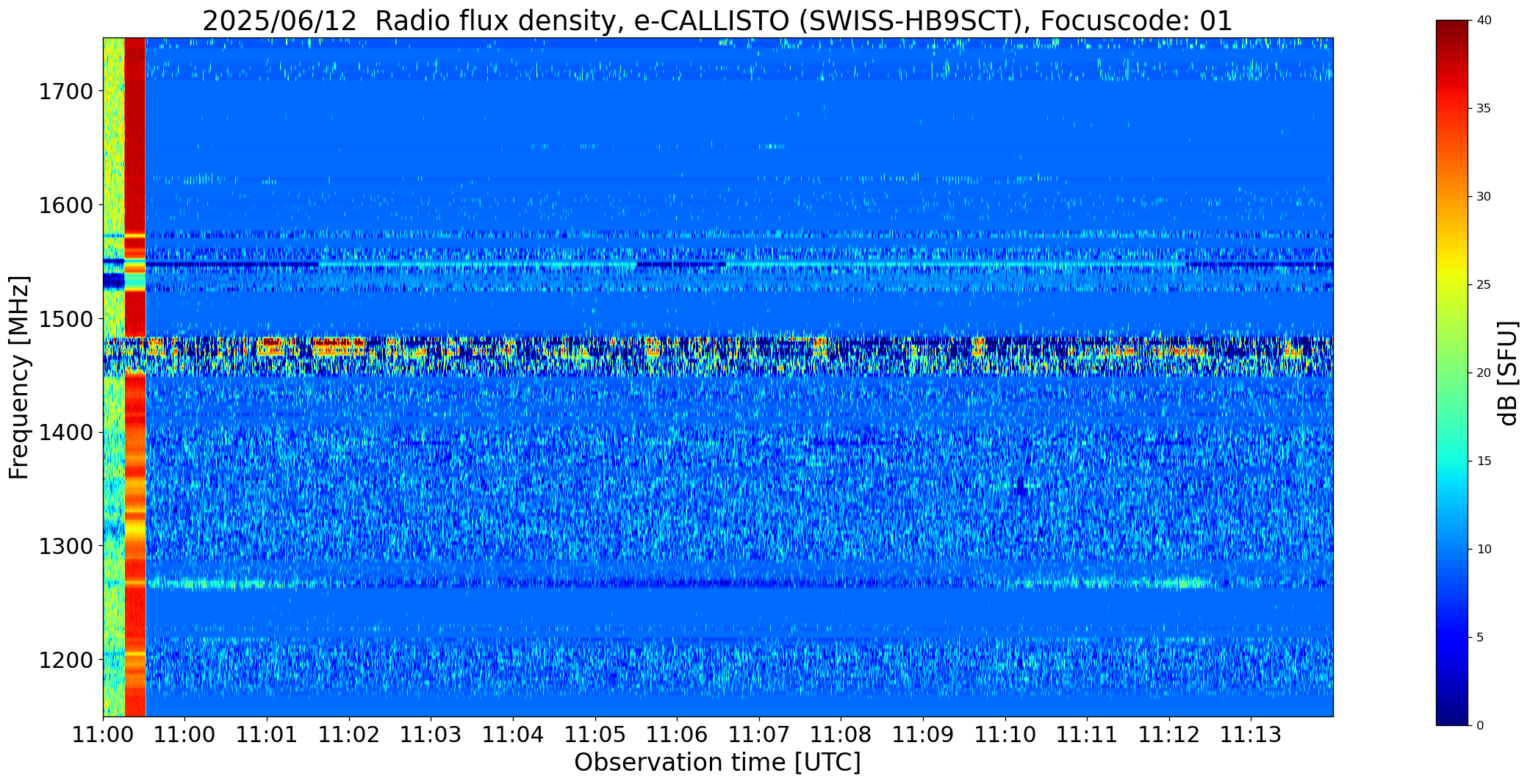Screen dimensions: 1530x784
Task: Click the yellow-green vertical strip at spectrogram's left edge
Action: click(114, 377)
